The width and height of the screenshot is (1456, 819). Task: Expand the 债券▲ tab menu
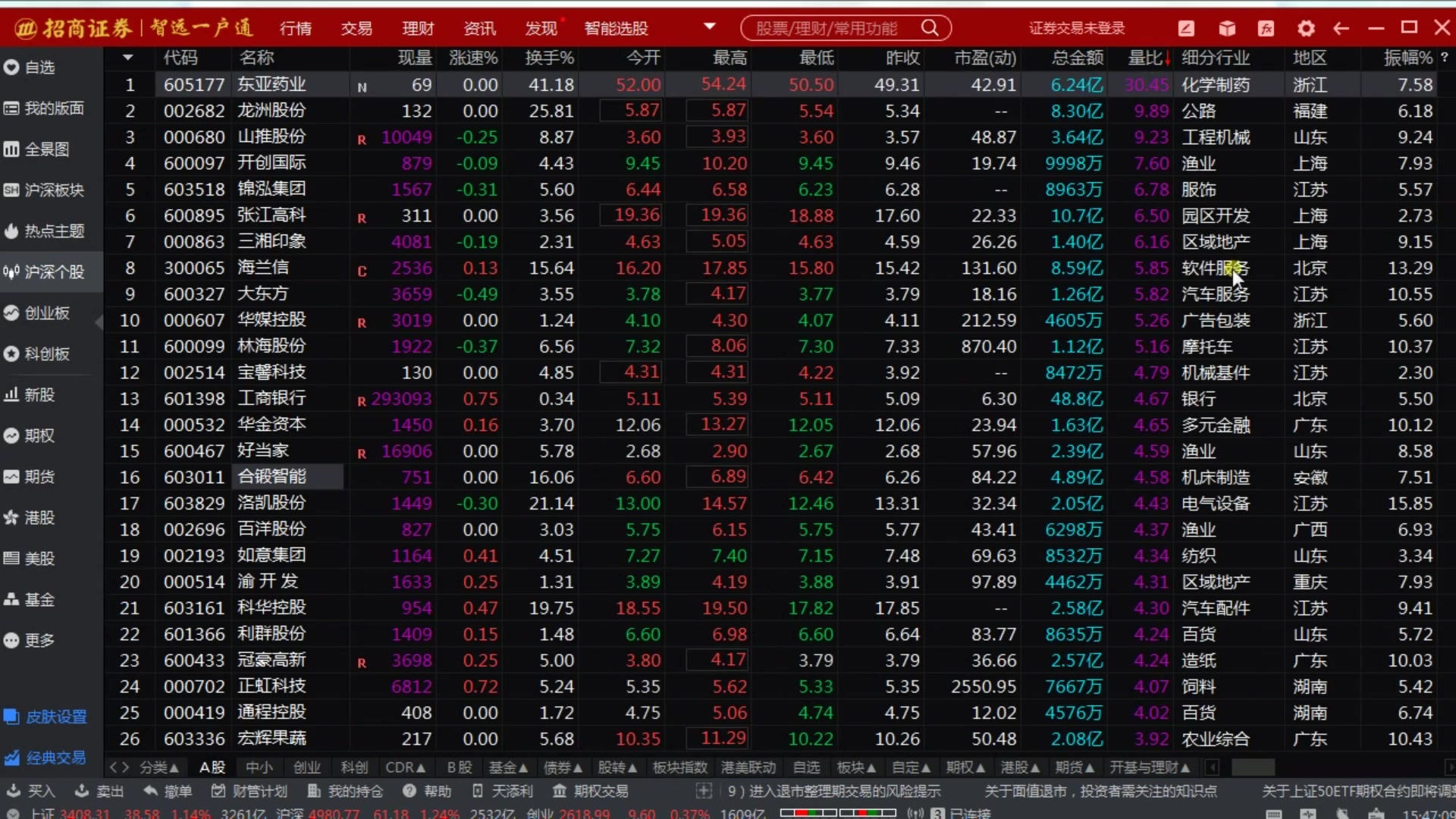click(x=563, y=767)
